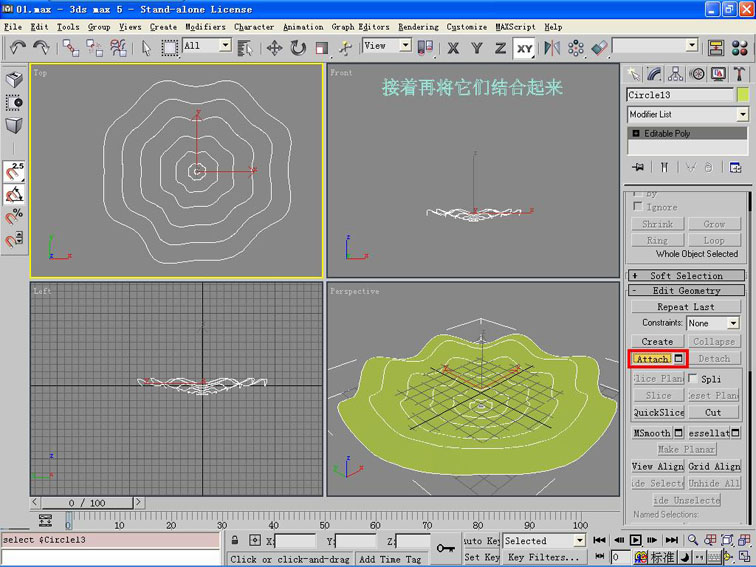Open the Graph Editors menu
This screenshot has width=756, height=567.
tap(360, 27)
